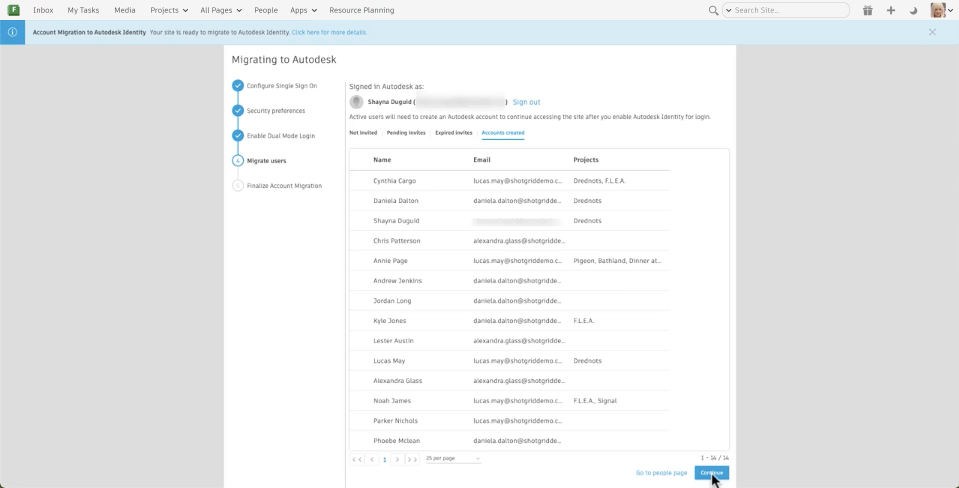Viewport: 959px width, 488px height.
Task: Click the plus create new icon
Action: tap(890, 10)
